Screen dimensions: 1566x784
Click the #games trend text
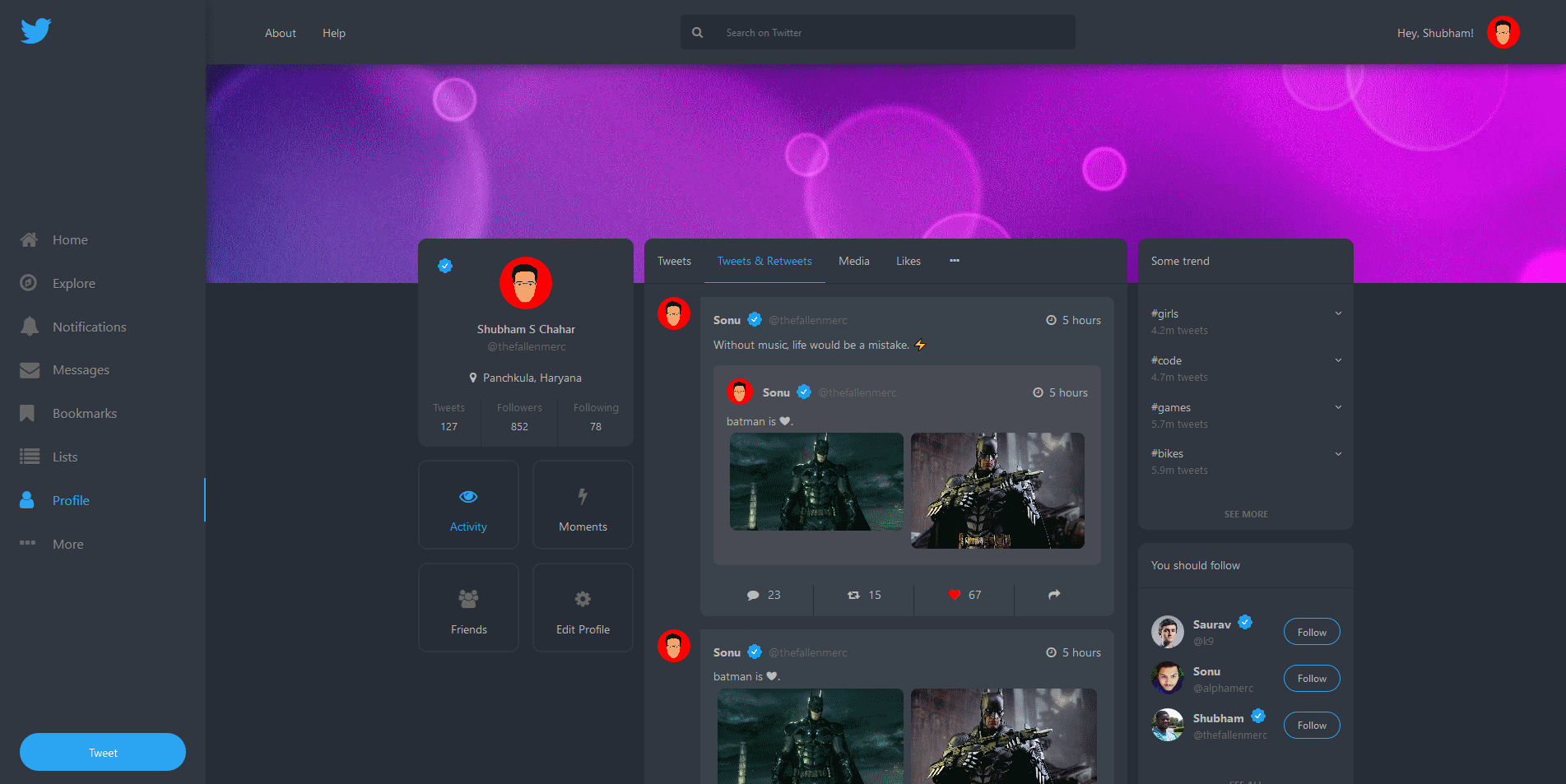pyautogui.click(x=1171, y=407)
